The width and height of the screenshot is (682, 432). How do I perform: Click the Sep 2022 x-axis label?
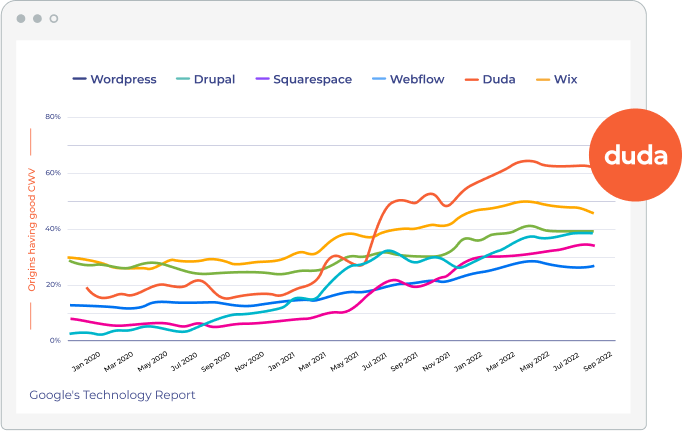(x=598, y=361)
